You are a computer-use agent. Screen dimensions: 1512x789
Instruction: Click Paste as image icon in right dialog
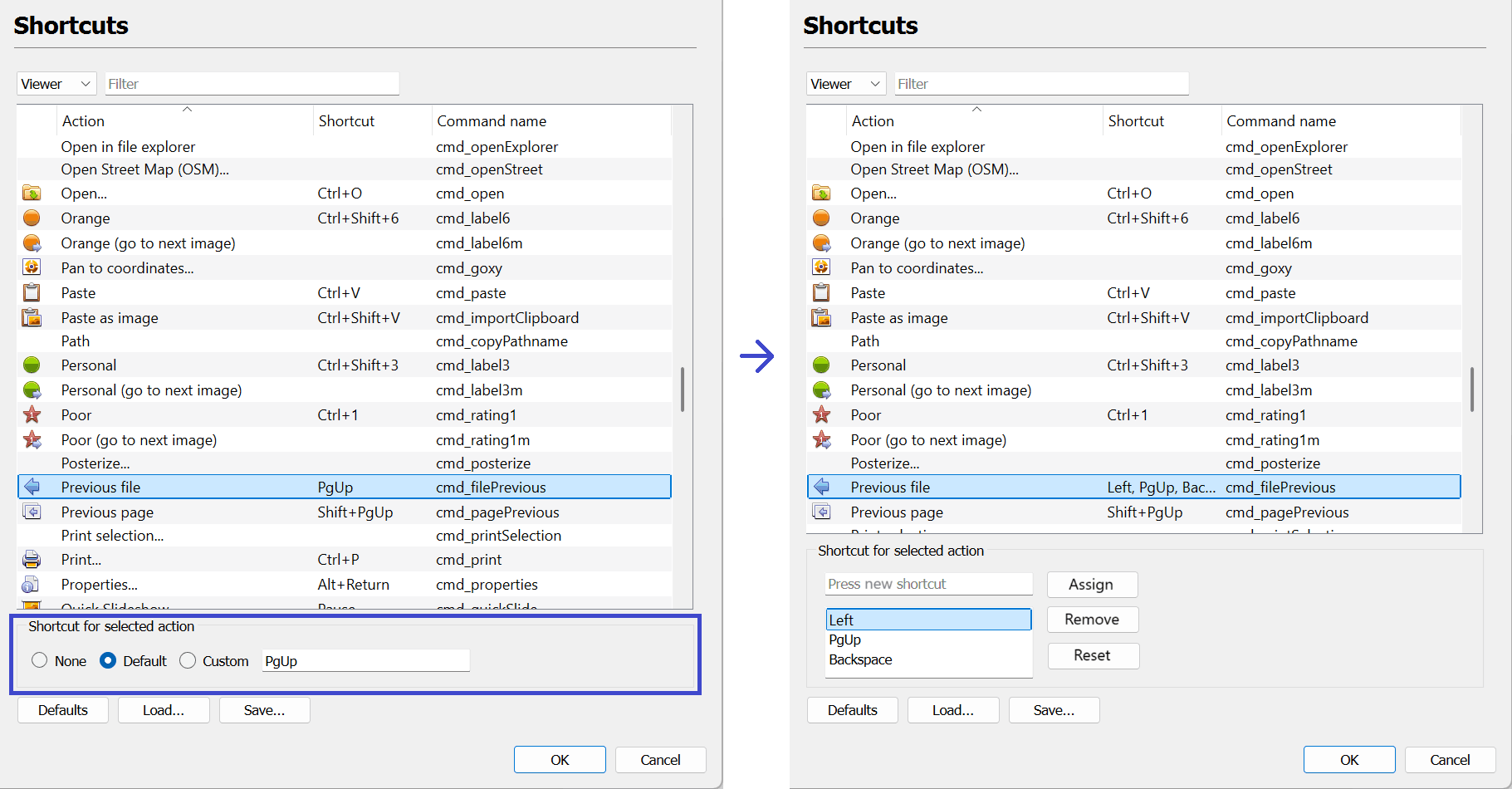(x=821, y=317)
